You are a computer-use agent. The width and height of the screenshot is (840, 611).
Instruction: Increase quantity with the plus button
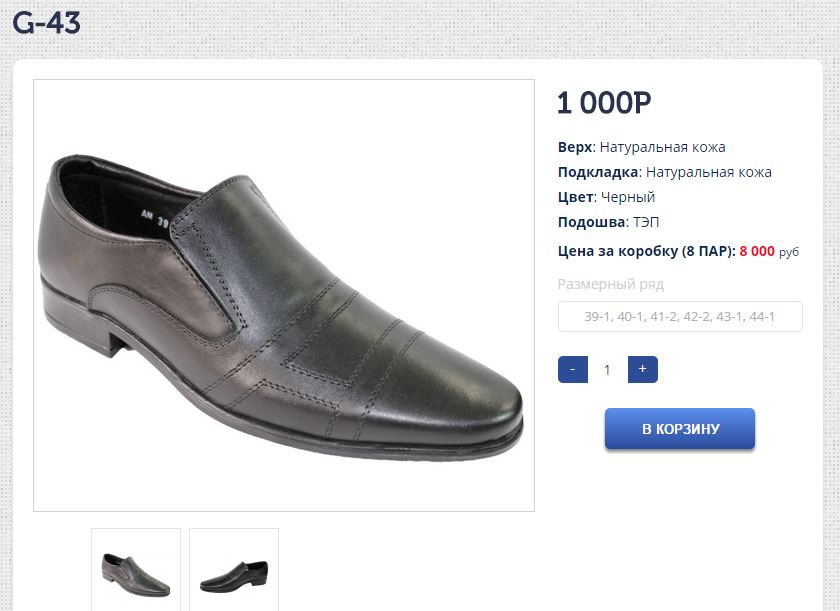[x=642, y=369]
